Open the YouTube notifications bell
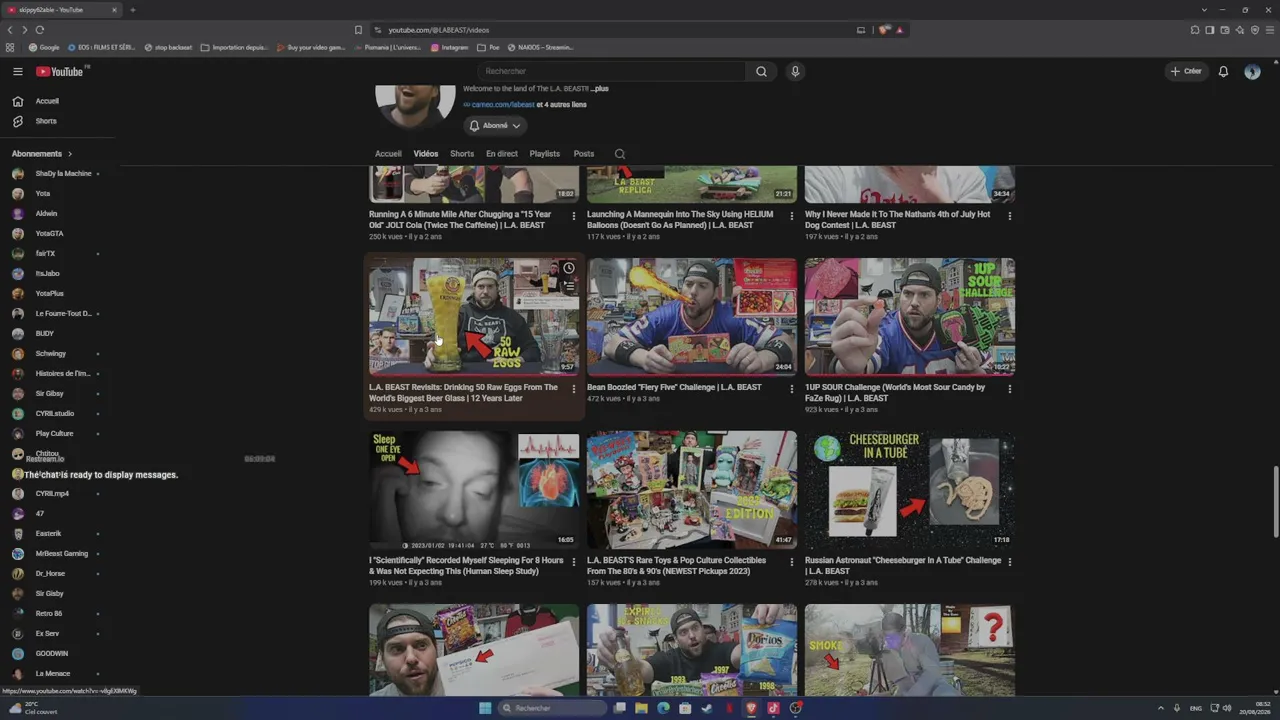Screen dimensions: 1280x720 (x=1223, y=72)
